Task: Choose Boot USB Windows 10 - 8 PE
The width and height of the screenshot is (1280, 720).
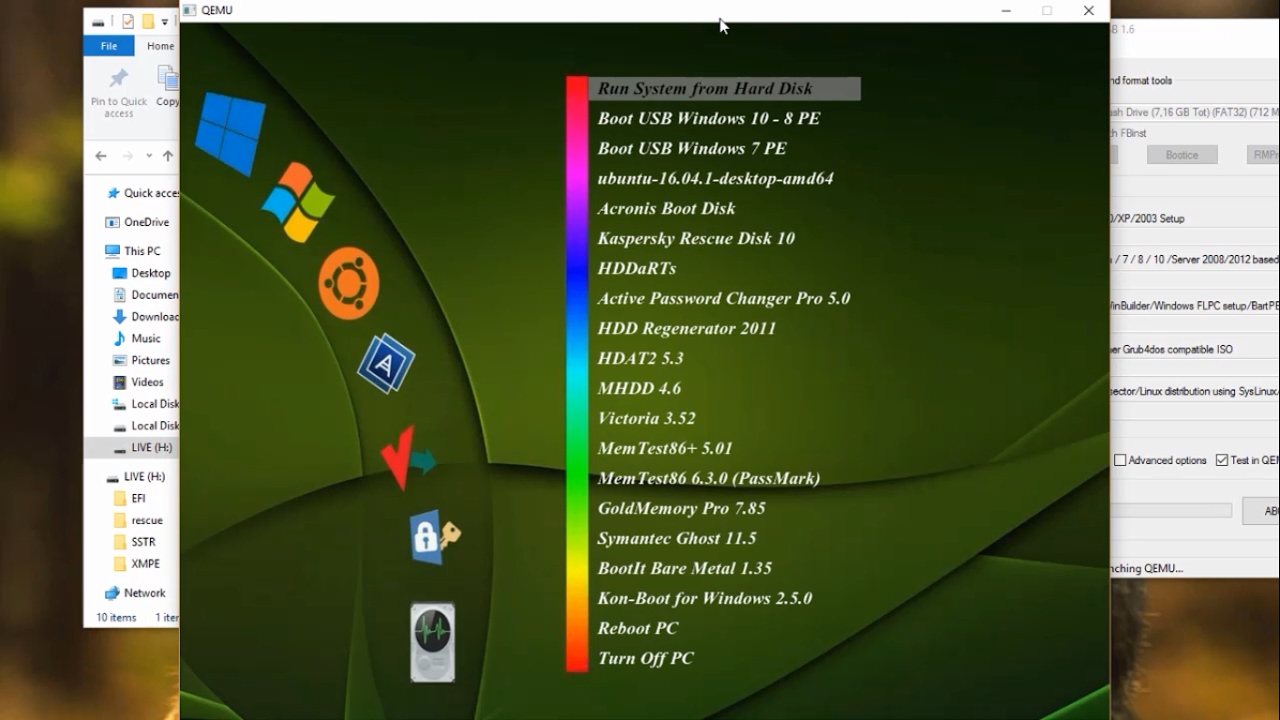Action: point(709,118)
